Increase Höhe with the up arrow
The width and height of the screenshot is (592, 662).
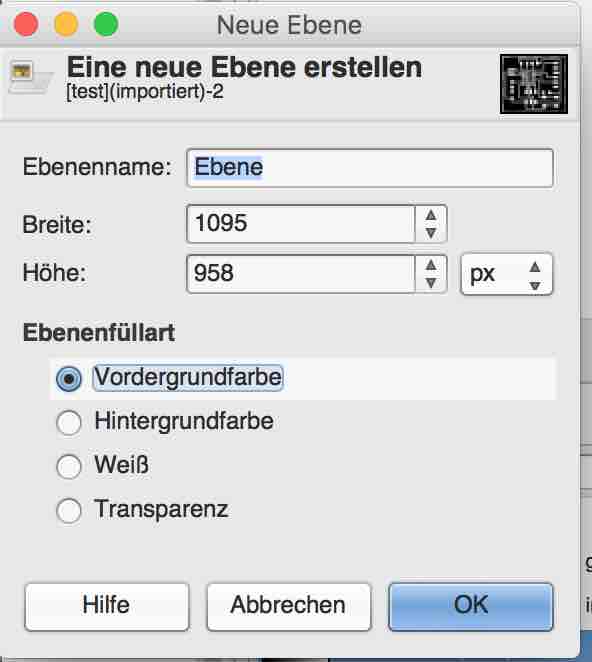tap(431, 265)
